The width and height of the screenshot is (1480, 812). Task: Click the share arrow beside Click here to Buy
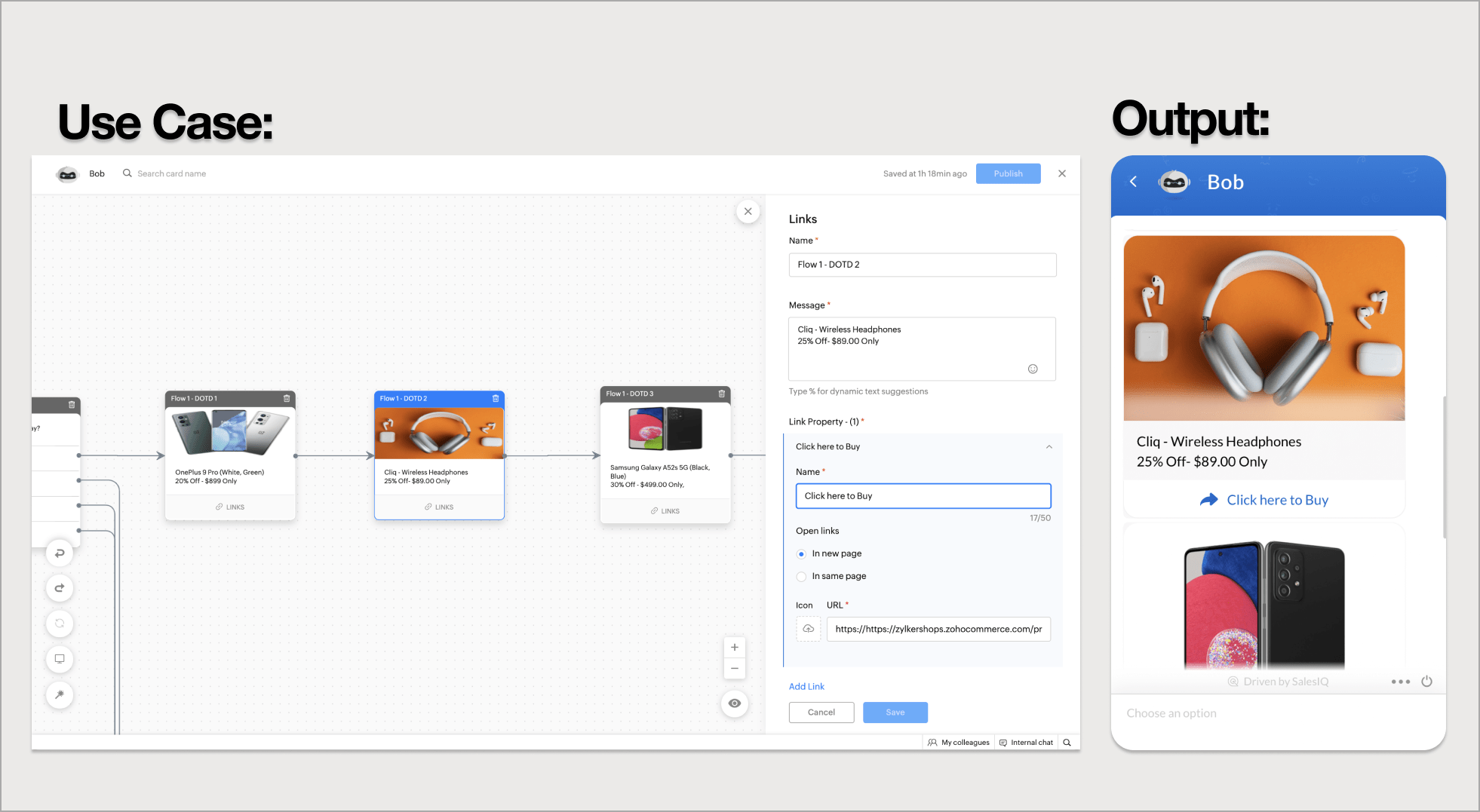(x=1209, y=500)
